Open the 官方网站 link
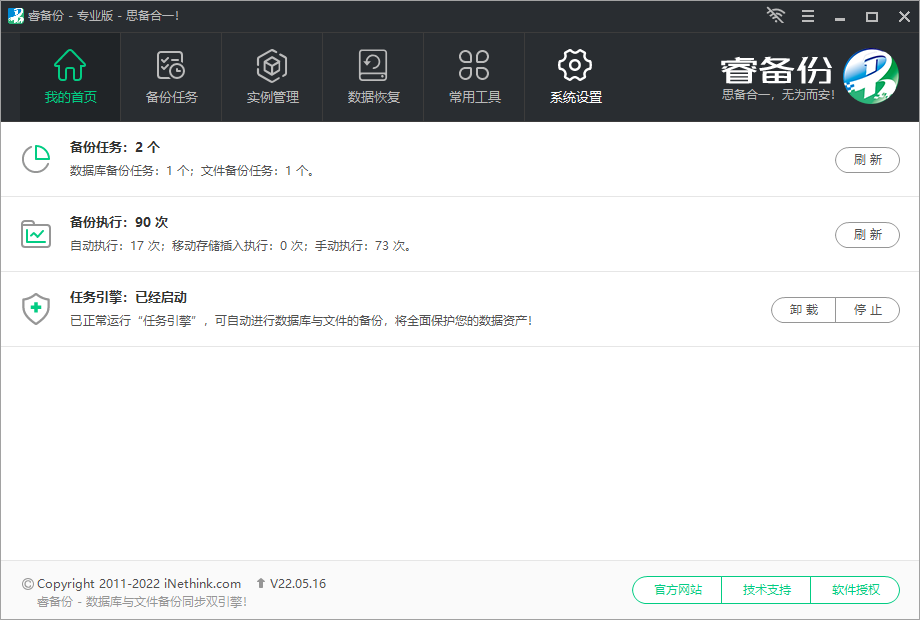The image size is (920, 620). coord(678,589)
